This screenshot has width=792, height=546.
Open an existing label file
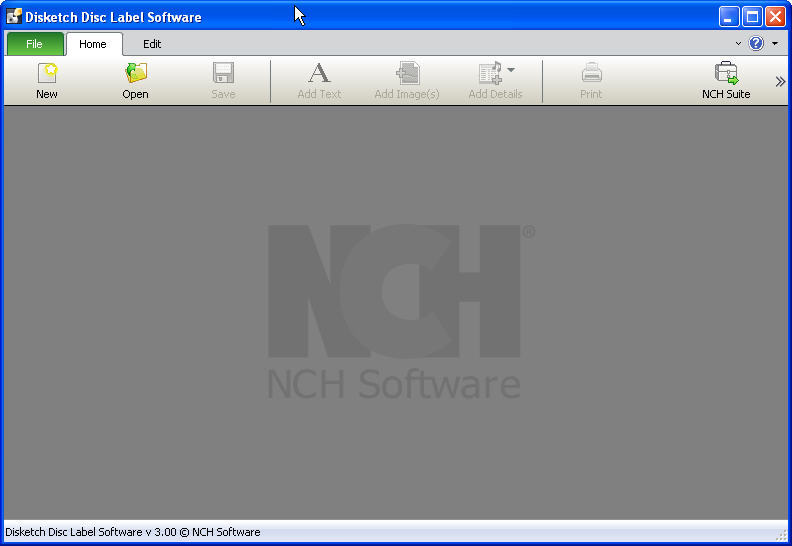135,80
